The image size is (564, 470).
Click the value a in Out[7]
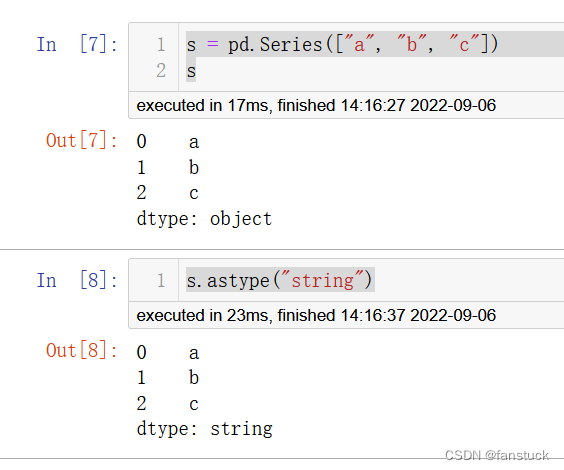194,142
